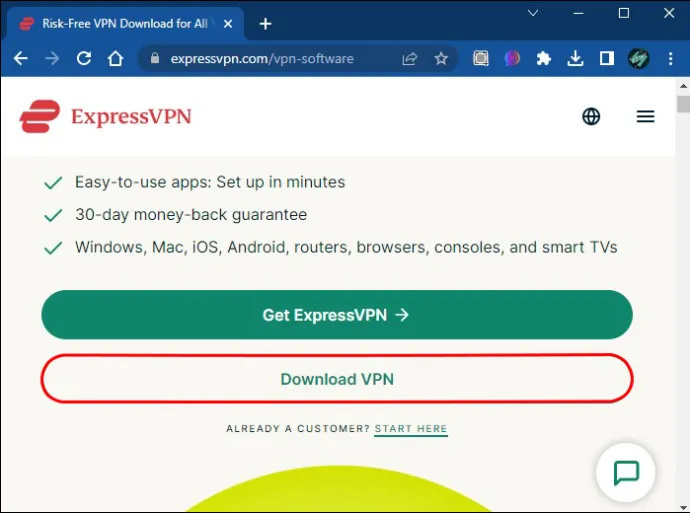690x513 pixels.
Task: Open the language globe selector
Action: pos(591,116)
